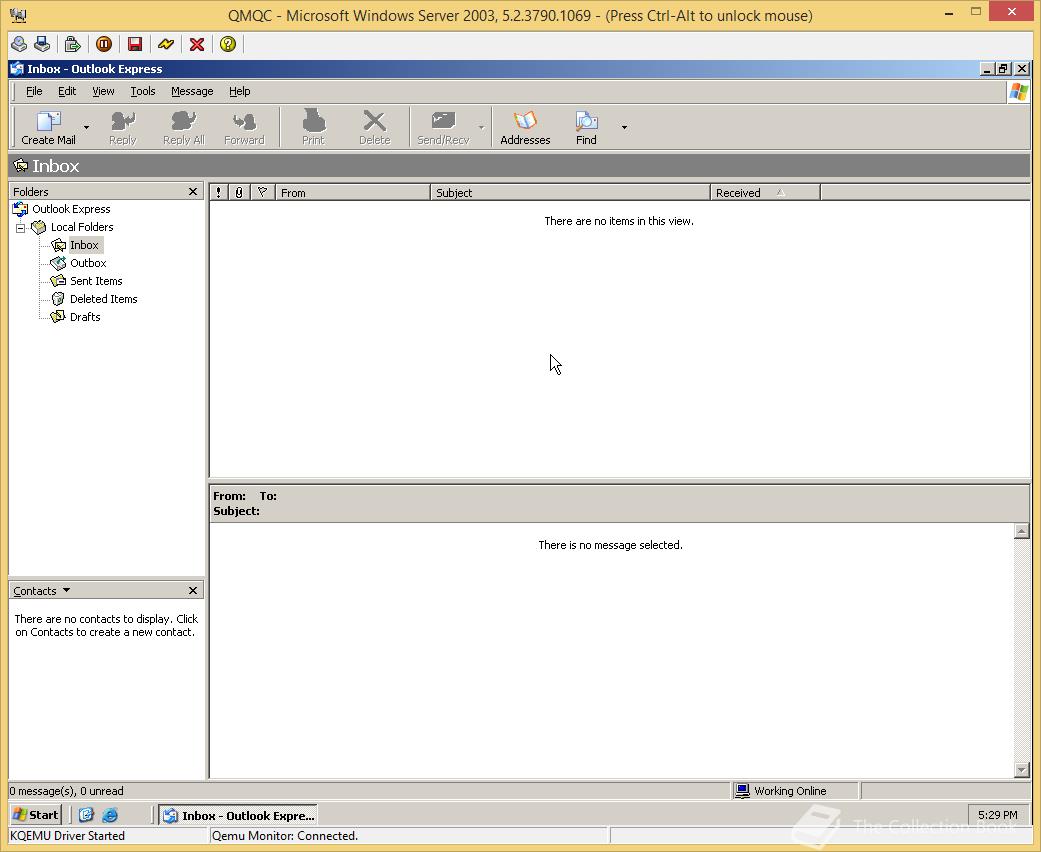The height and width of the screenshot is (852, 1041).
Task: Open the View menu
Action: (103, 92)
